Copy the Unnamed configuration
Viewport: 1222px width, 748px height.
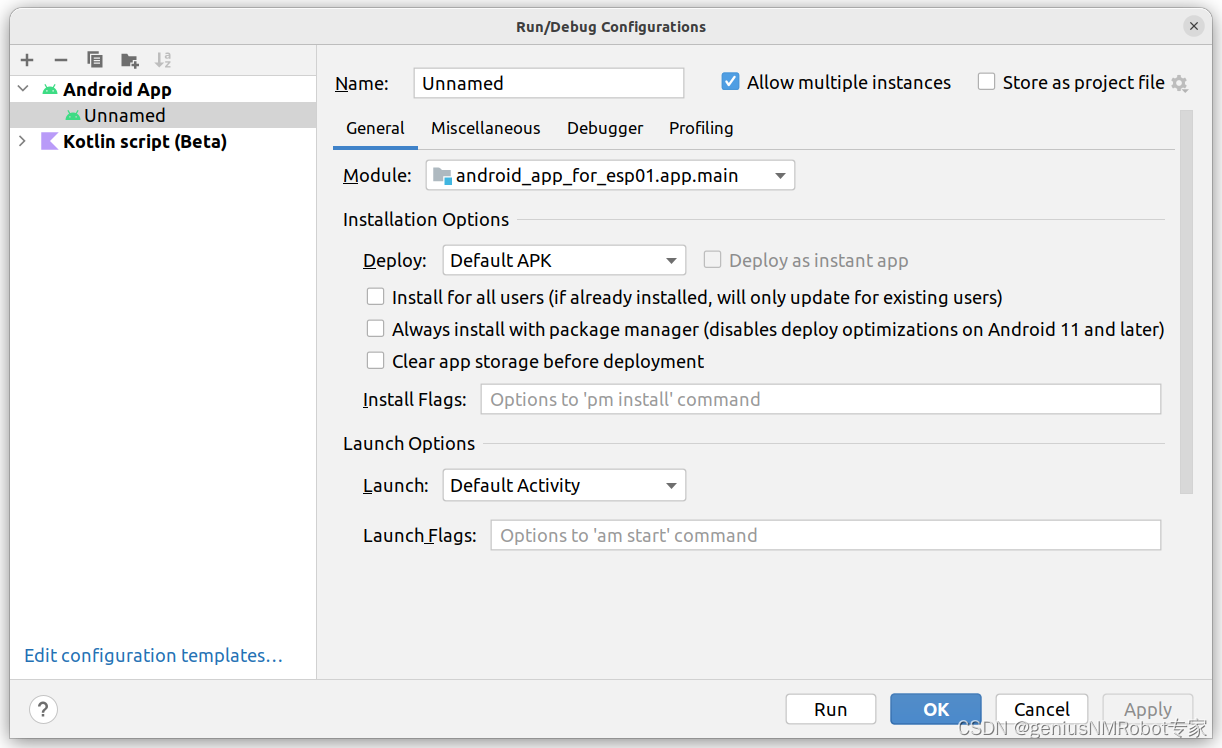95,59
